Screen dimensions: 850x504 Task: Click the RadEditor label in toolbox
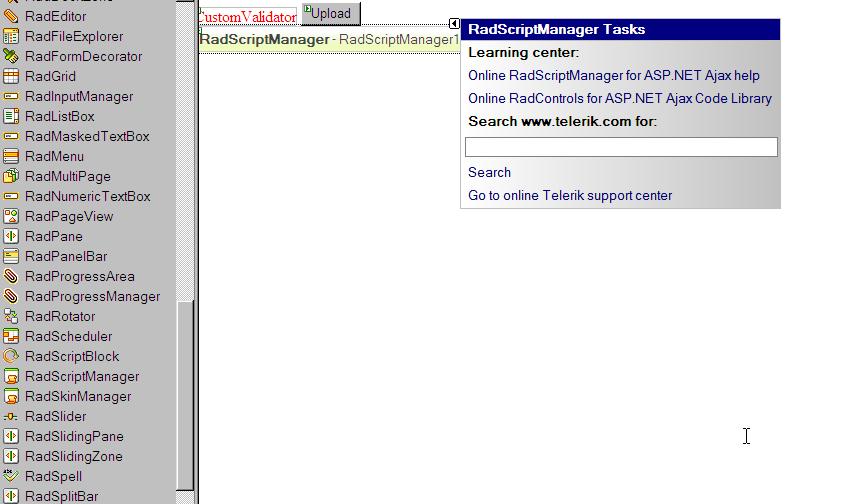(x=56, y=16)
